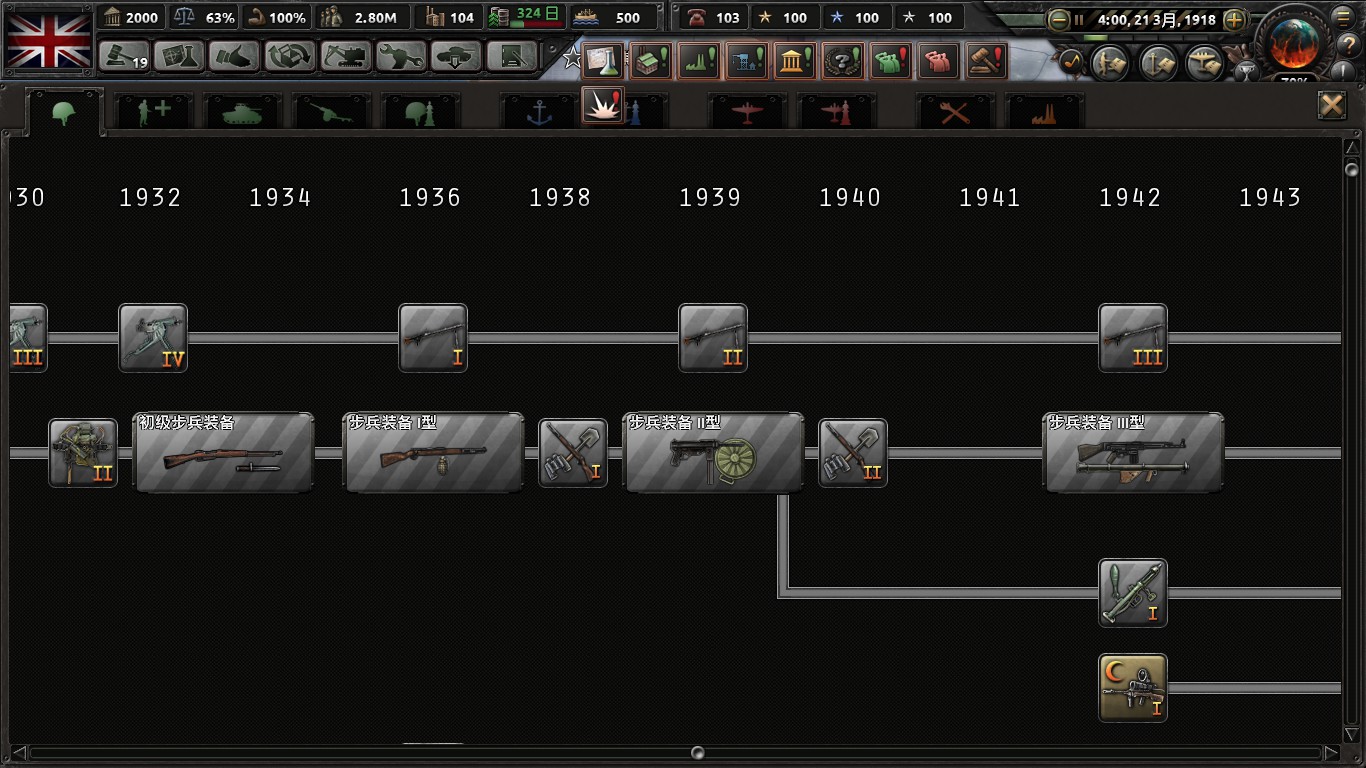Image resolution: width=1366 pixels, height=768 pixels.
Task: Click the explosion combat alert icon
Action: coord(603,105)
